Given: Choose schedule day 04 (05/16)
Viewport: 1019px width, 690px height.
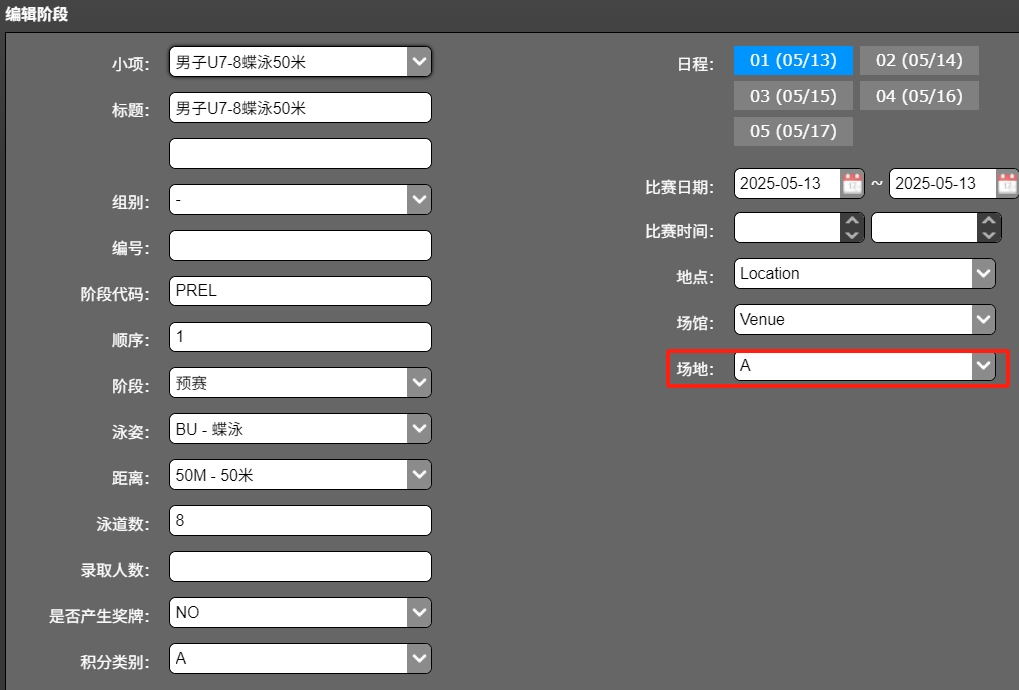Looking at the screenshot, I should pos(919,96).
